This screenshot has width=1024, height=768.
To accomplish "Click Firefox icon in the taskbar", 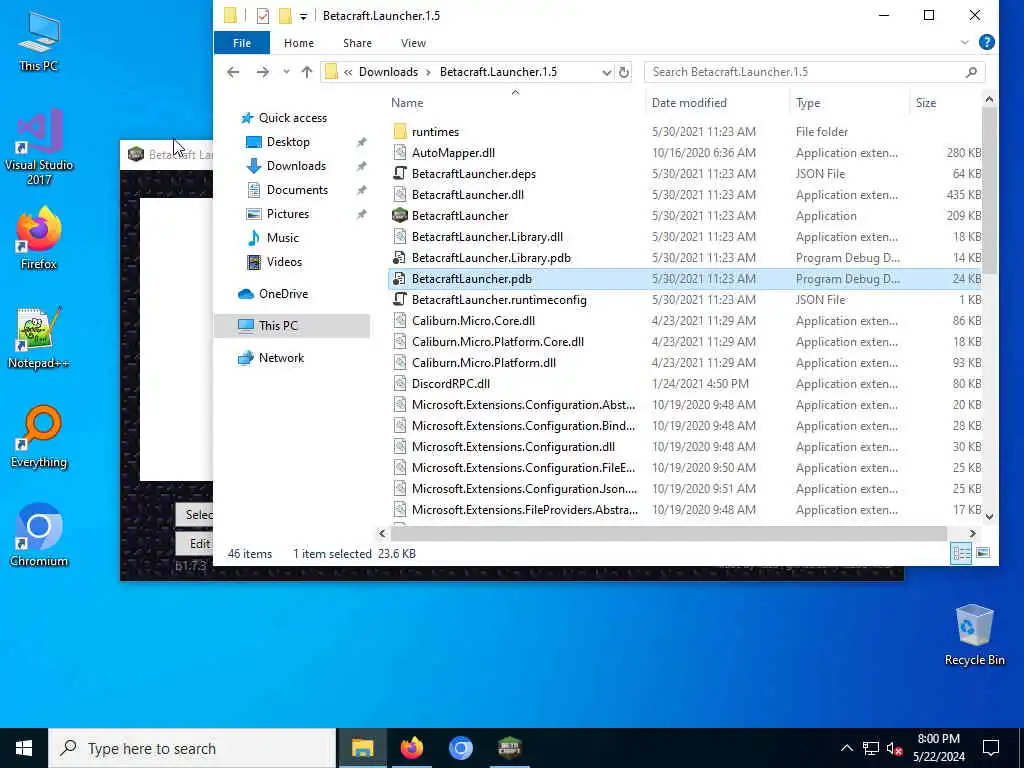I will pos(411,748).
